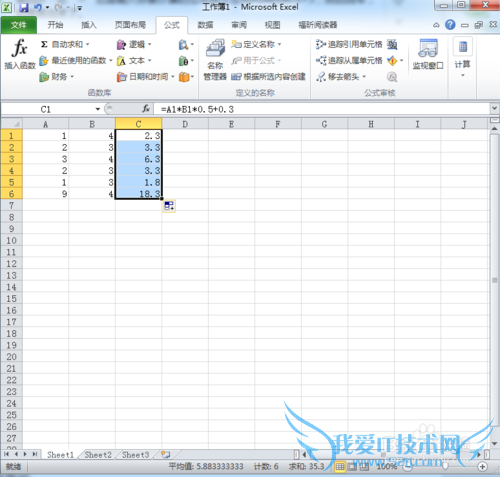Click Trace Precedents (追踪引用单元格)
The width and height of the screenshot is (500, 477).
click(x=349, y=44)
